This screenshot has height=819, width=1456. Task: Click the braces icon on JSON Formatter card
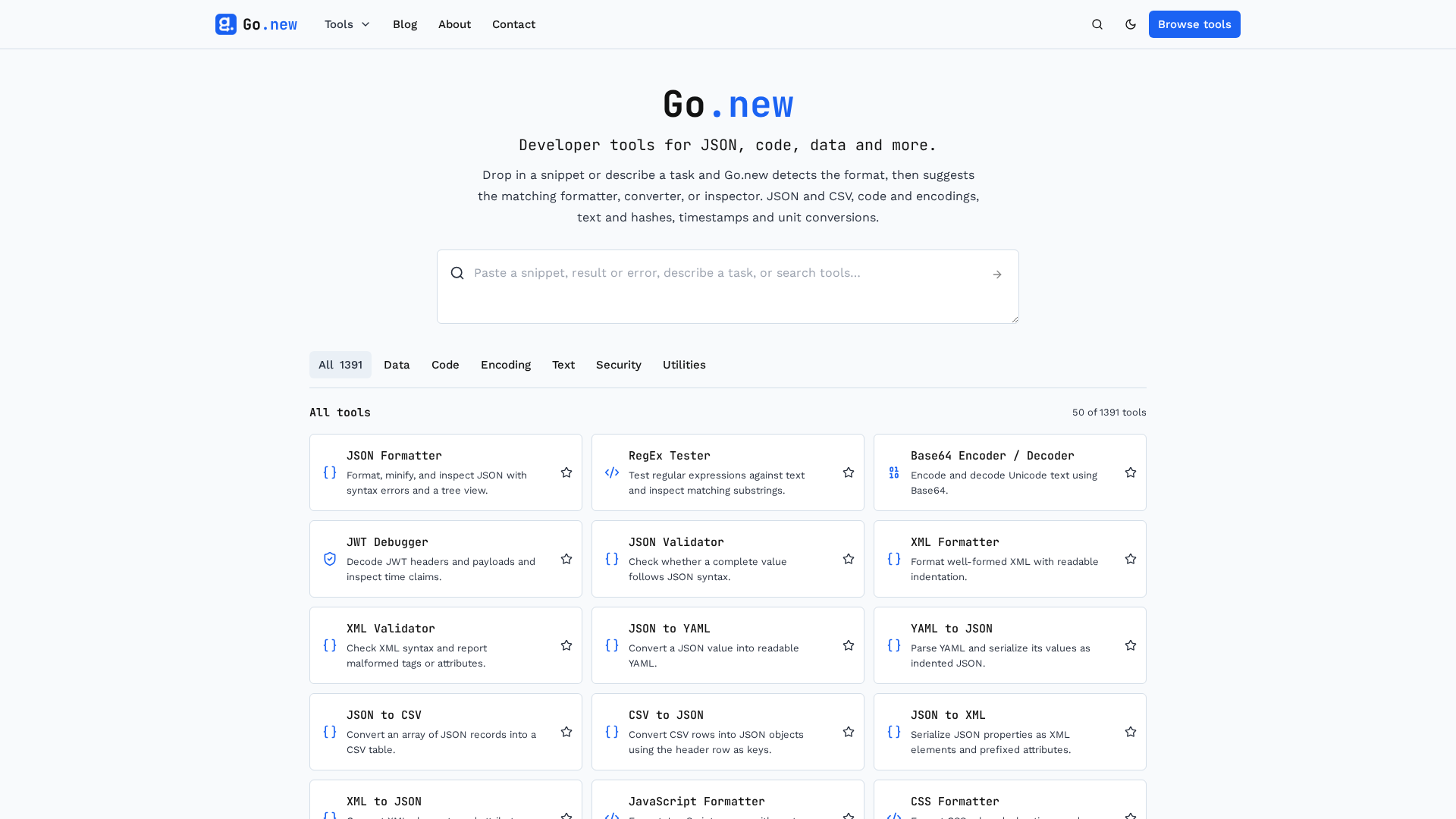click(x=330, y=472)
